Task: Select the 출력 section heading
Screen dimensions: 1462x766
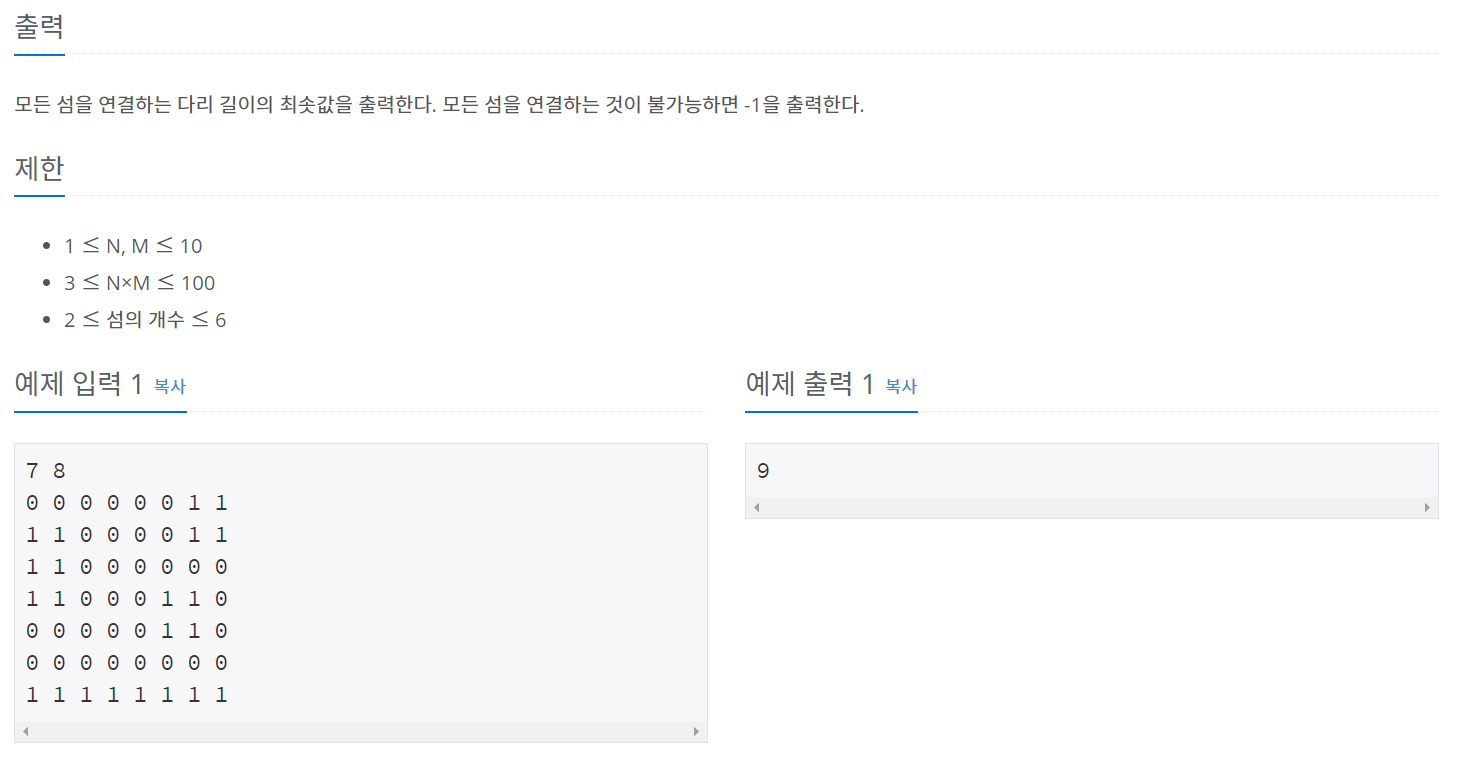Action: coord(40,27)
